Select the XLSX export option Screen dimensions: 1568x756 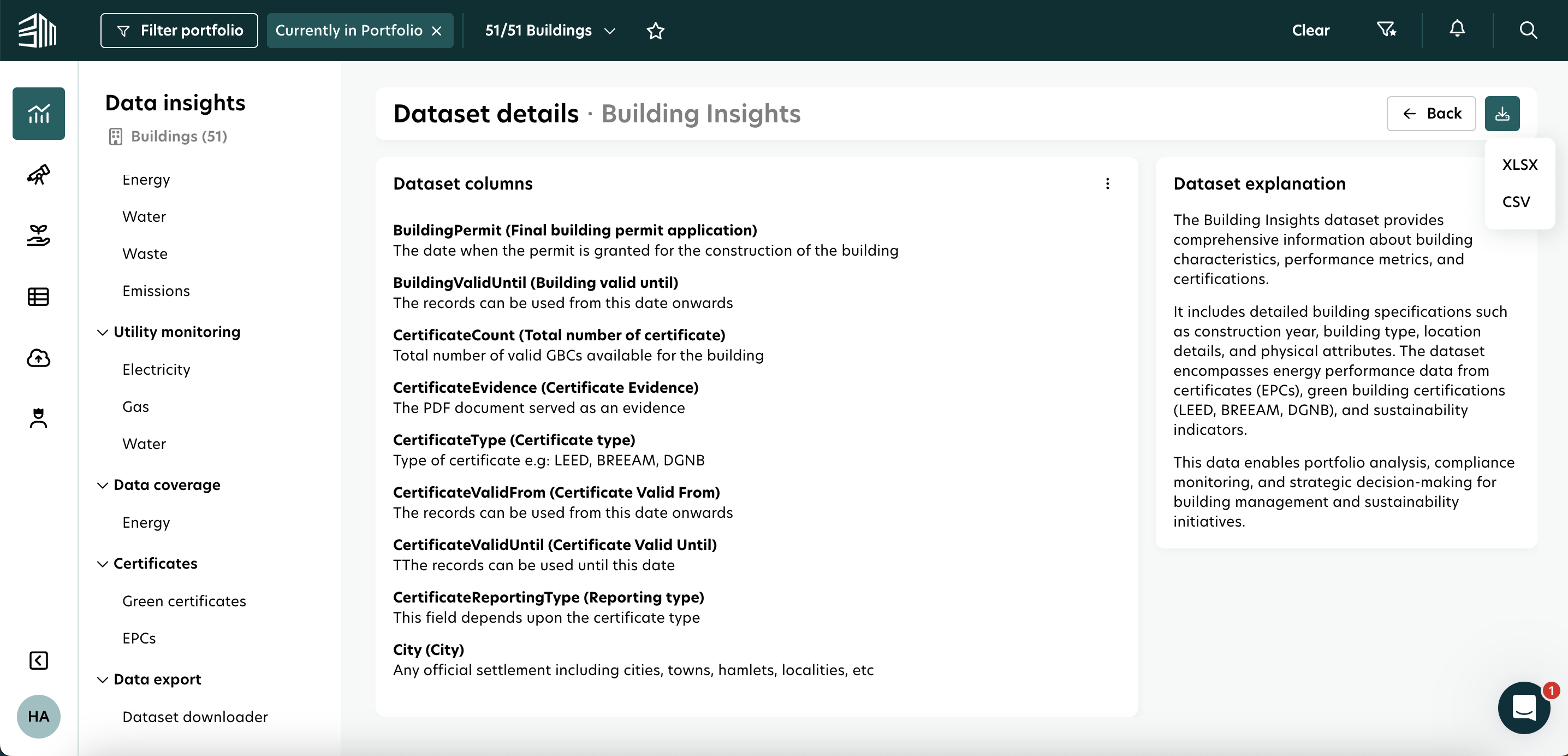1520,164
